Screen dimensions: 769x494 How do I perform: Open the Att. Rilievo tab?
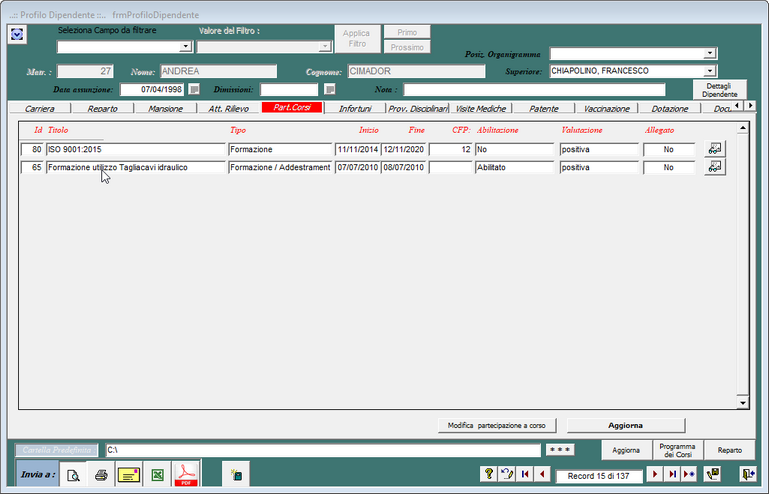(x=229, y=108)
